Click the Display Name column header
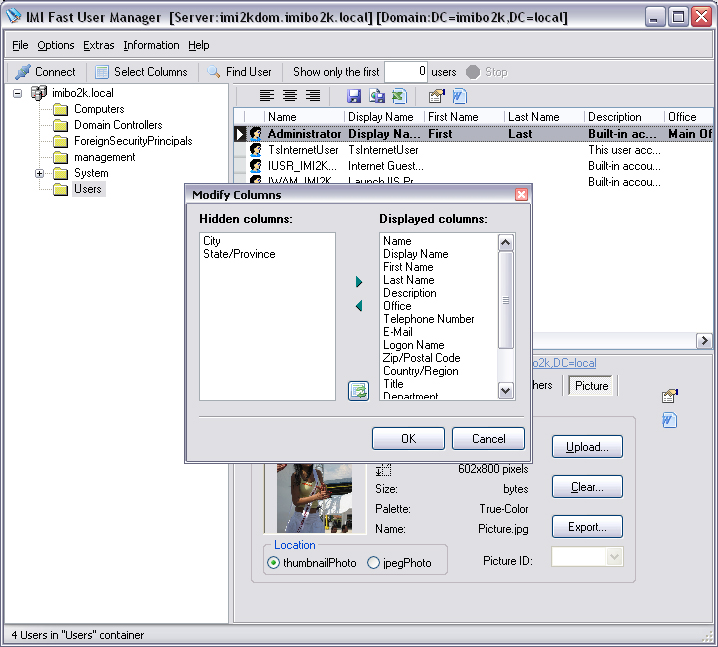The height and width of the screenshot is (647, 718). (x=384, y=117)
